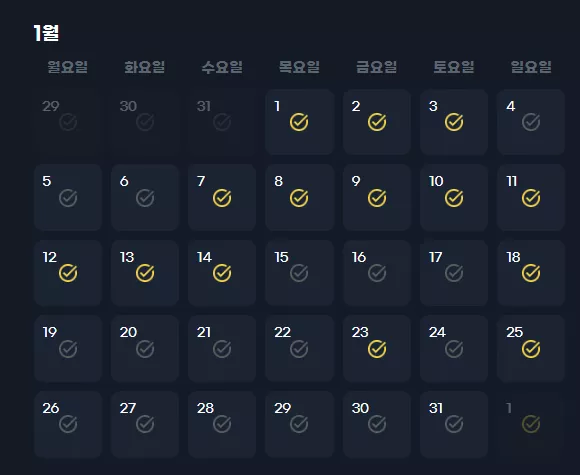Open the day 9 calendar tile
The width and height of the screenshot is (580, 475).
pyautogui.click(x=377, y=198)
